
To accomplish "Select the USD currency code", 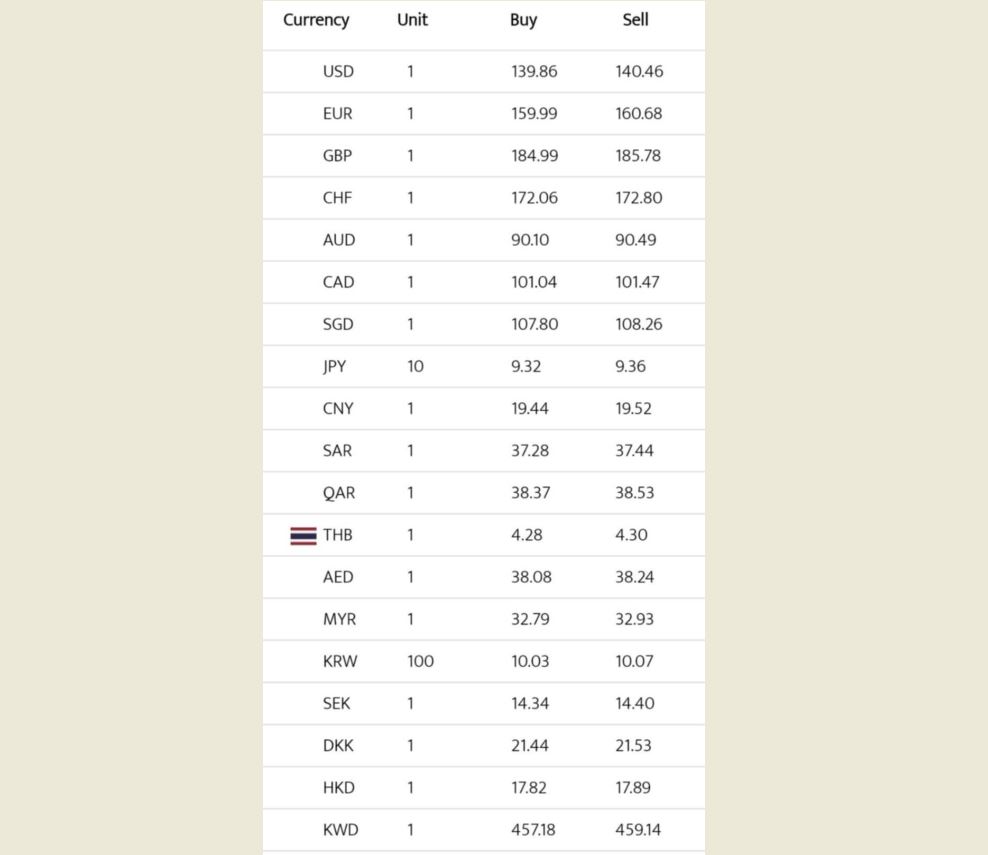I will click(x=338, y=72).
